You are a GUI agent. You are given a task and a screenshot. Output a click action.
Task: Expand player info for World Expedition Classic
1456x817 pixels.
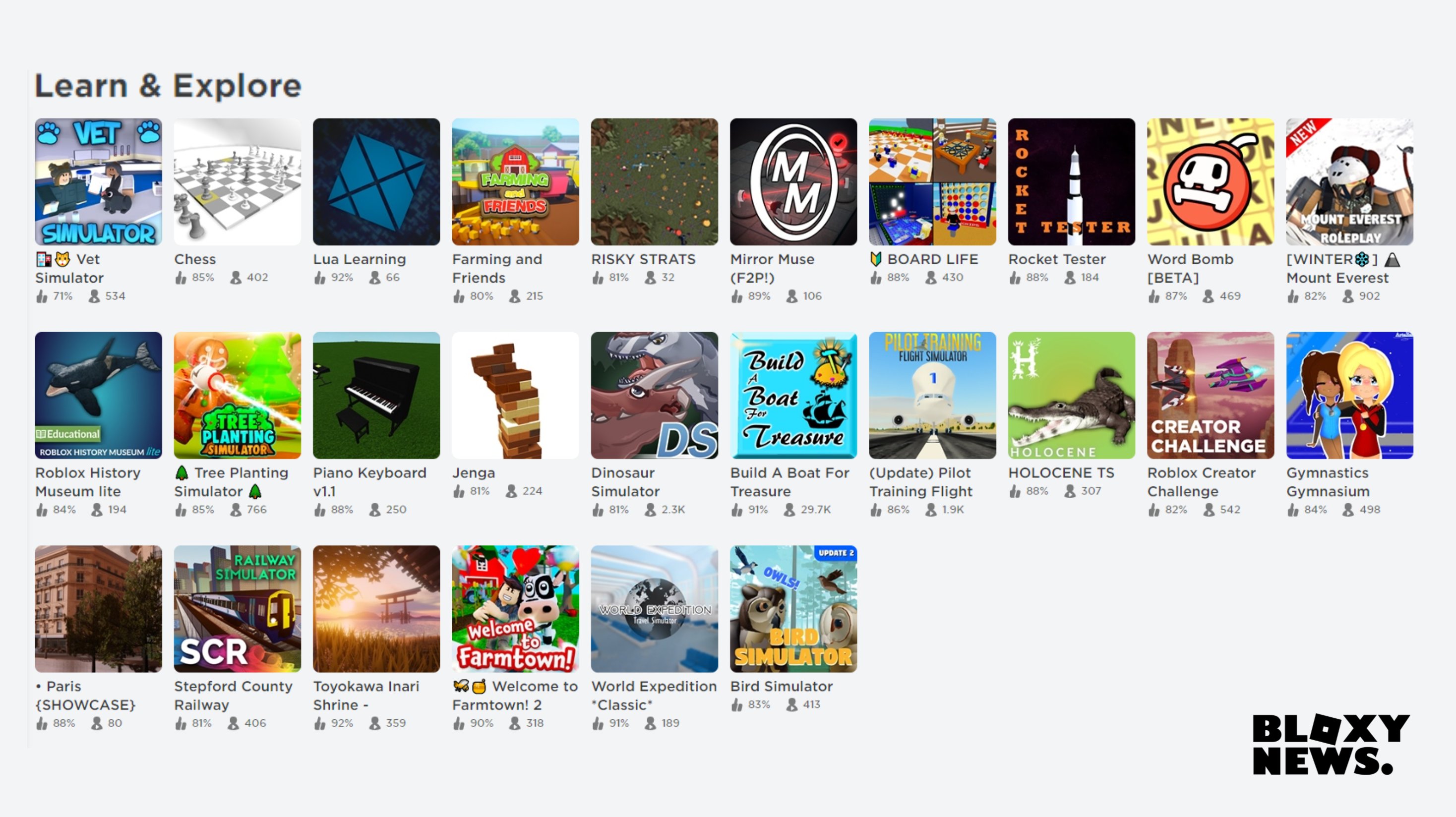pos(648,723)
